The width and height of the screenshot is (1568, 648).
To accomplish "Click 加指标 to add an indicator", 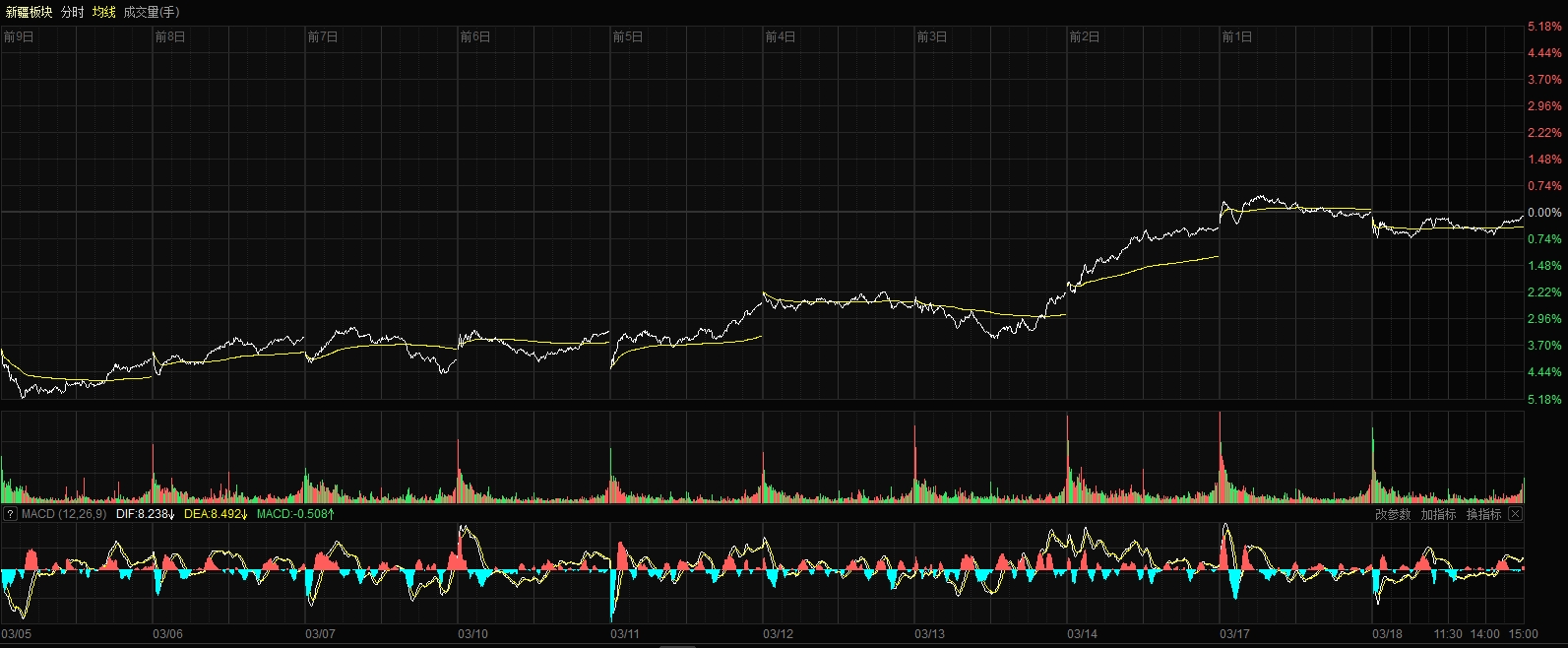I will point(1438,514).
